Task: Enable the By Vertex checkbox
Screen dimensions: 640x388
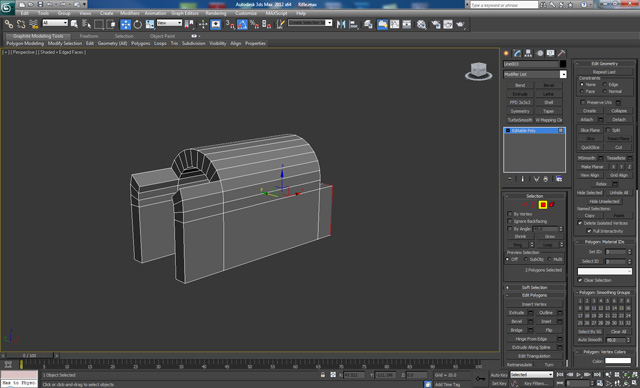Action: tap(510, 214)
